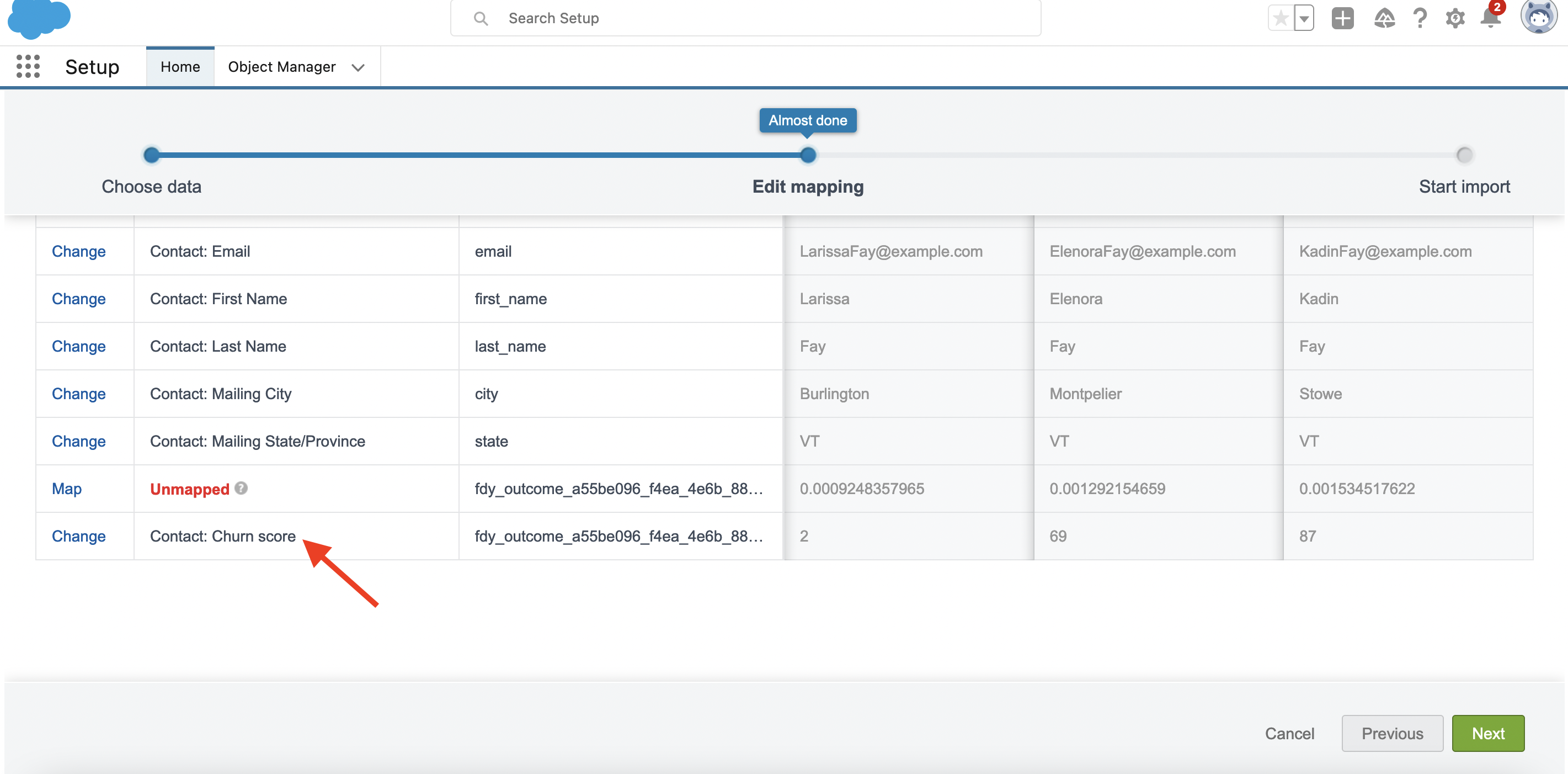The height and width of the screenshot is (774, 1568).
Task: Click inside the Search Setup field
Action: 745,18
